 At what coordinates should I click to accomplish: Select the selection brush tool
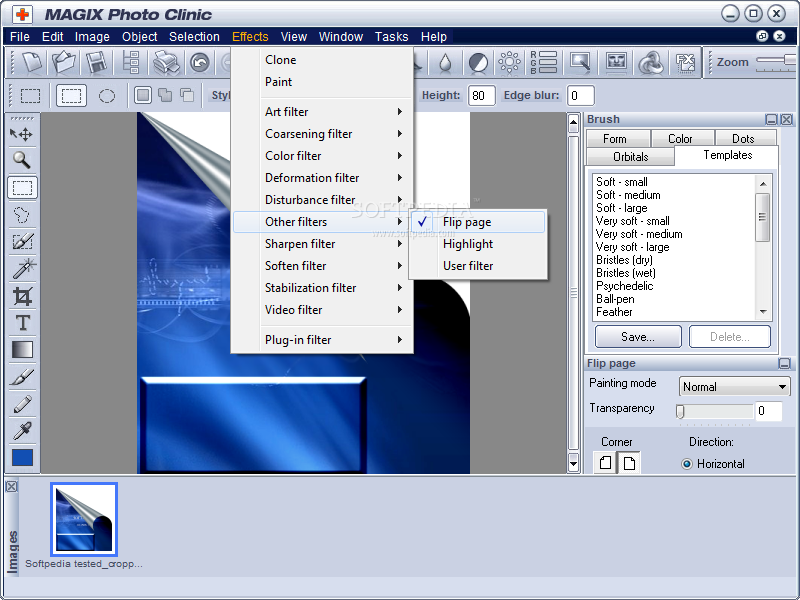(21, 241)
